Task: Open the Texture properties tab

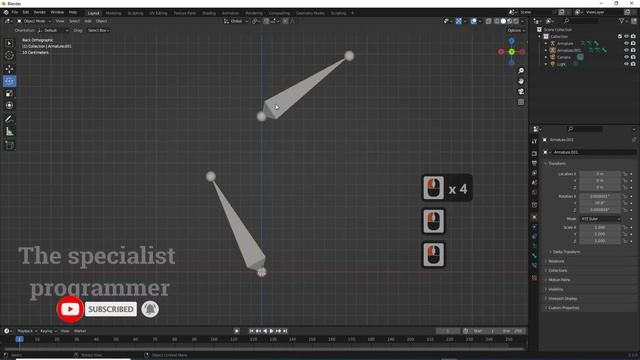Action: point(534,278)
